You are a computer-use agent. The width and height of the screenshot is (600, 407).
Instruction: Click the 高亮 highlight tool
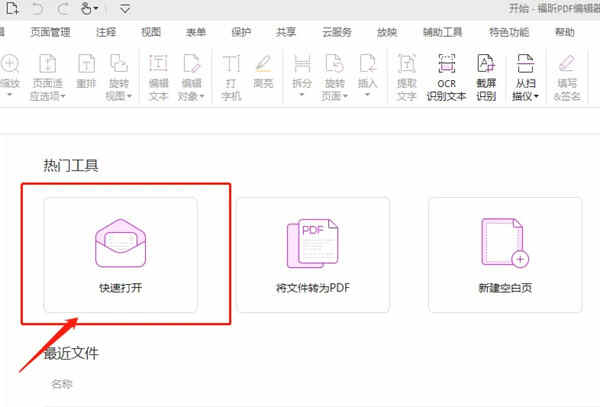pyautogui.click(x=263, y=74)
